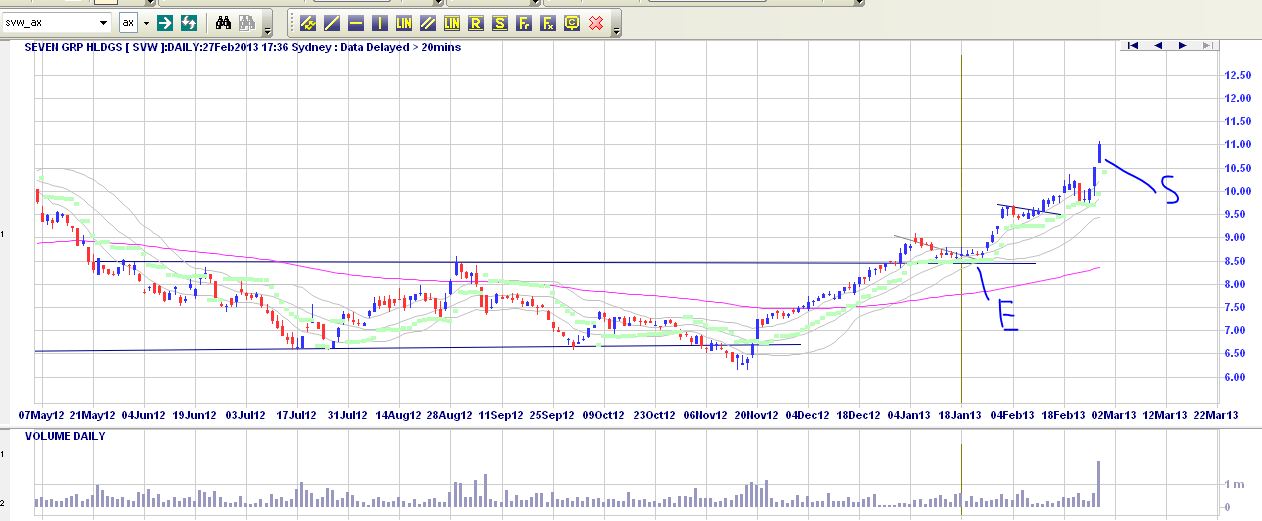
Task: Click the tallest volume bar at far right
Action: [1098, 483]
